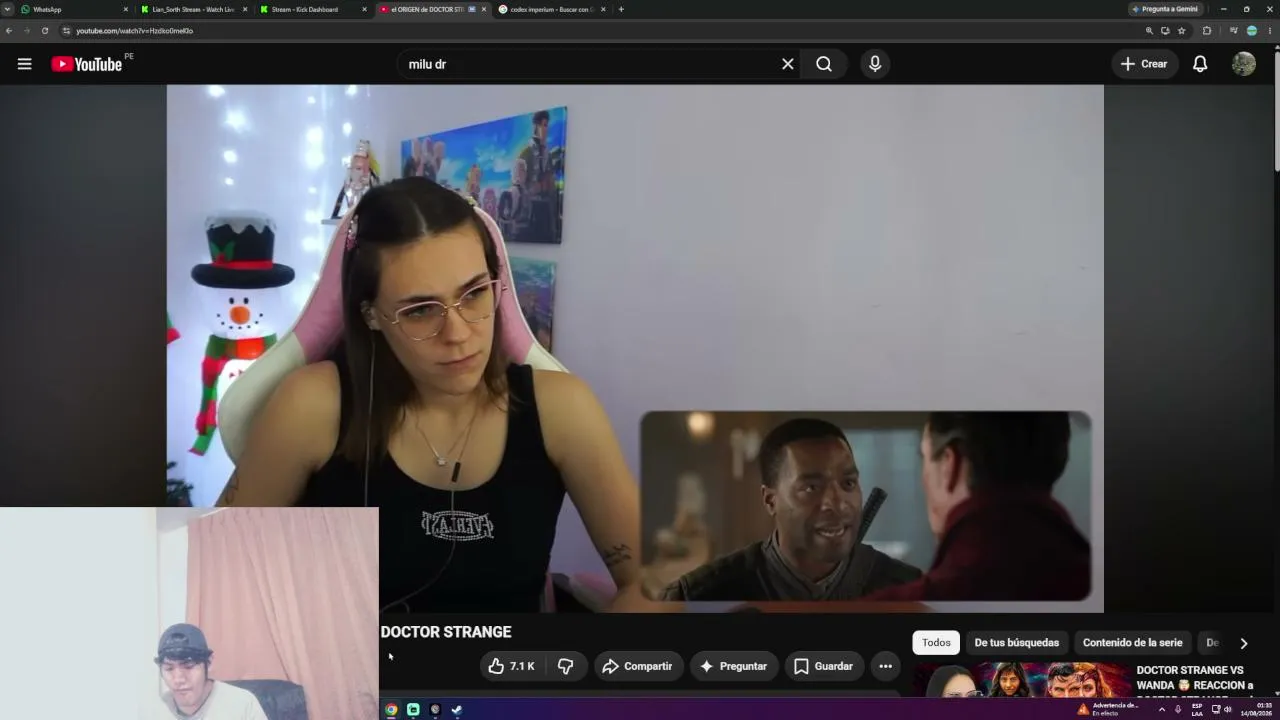
Task: Open the notifications bell
Action: click(x=1200, y=64)
